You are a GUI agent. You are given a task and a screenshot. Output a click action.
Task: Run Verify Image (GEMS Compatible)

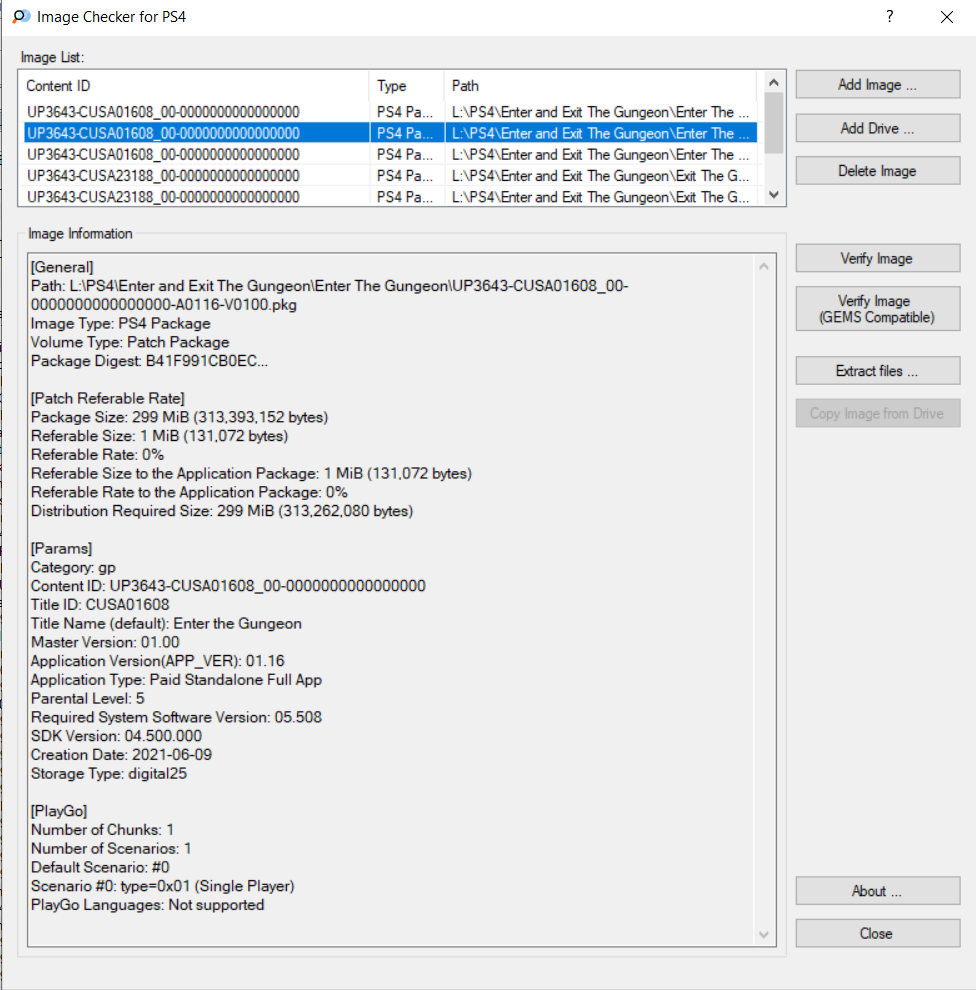(x=877, y=309)
